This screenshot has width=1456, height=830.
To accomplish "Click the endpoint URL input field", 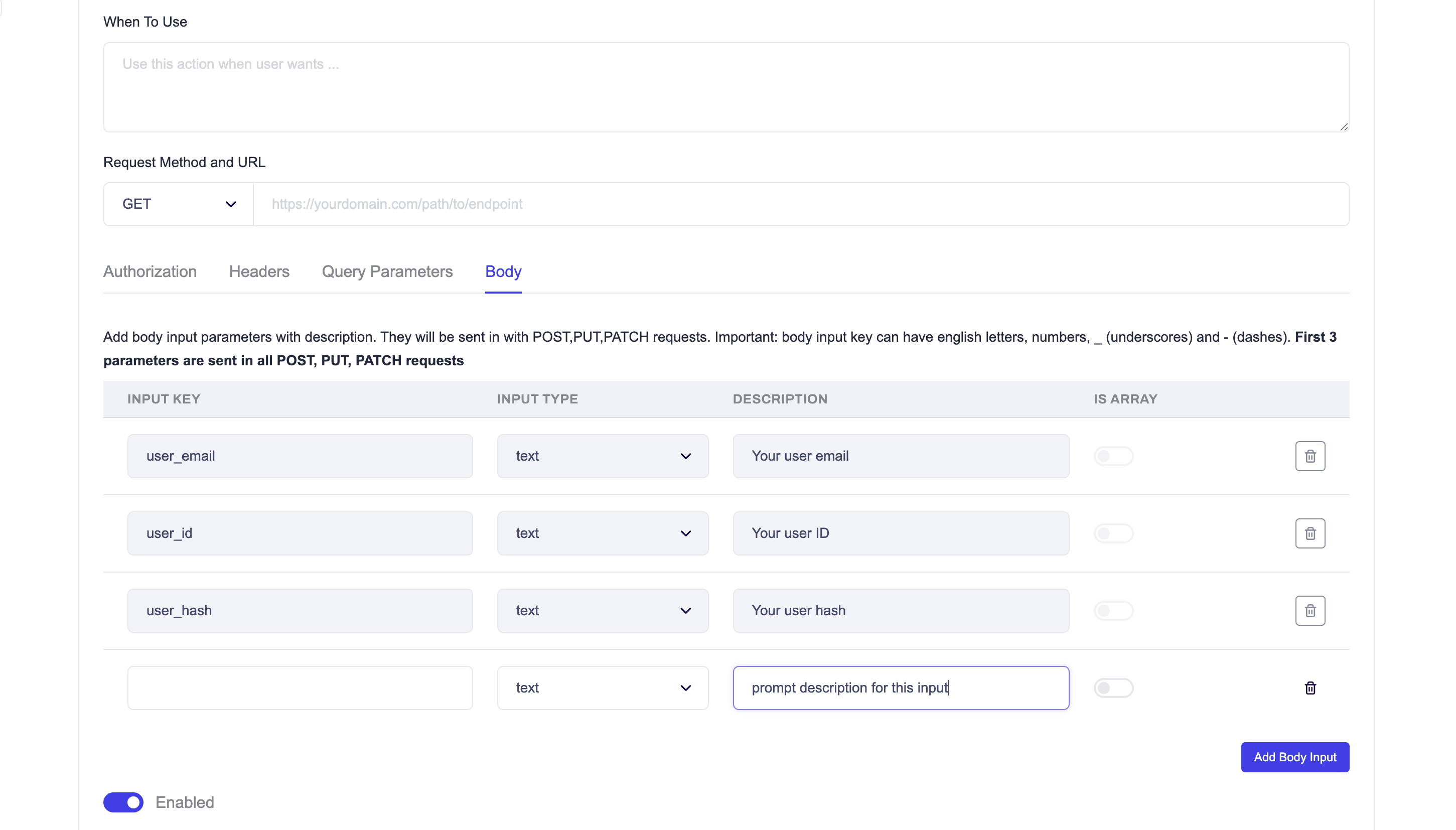I will (798, 204).
